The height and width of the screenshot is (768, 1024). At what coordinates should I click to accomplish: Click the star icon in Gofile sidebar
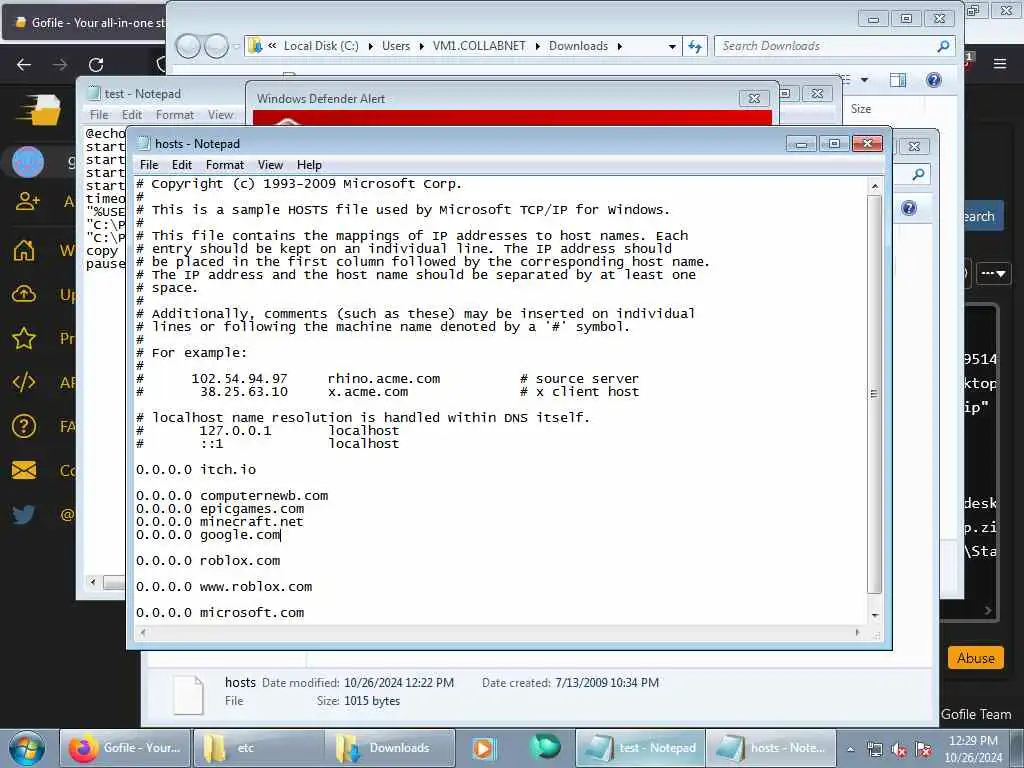coord(24,338)
